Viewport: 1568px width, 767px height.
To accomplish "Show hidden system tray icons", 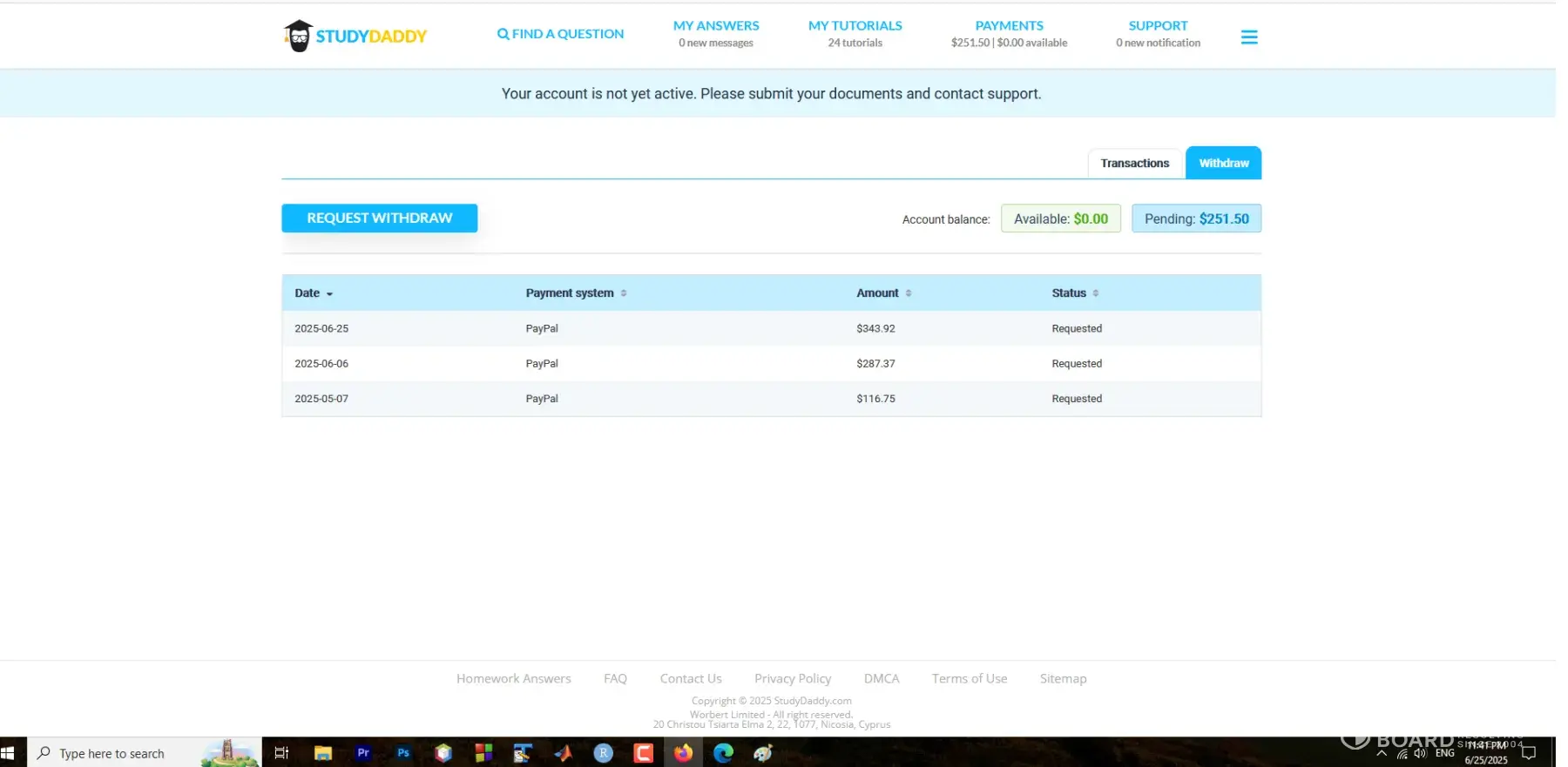I will pyautogui.click(x=1382, y=754).
